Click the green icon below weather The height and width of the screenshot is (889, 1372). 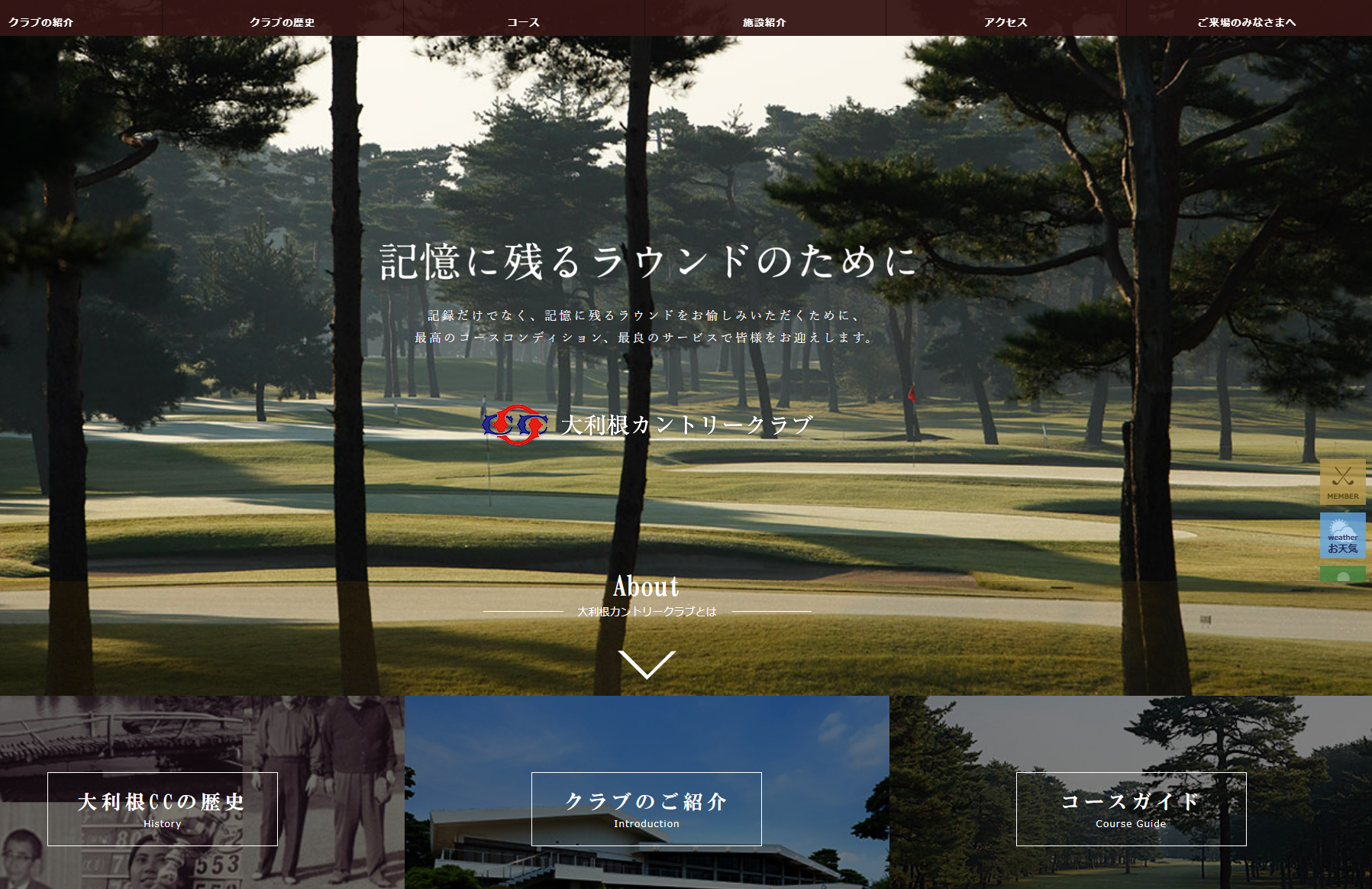coord(1342,574)
